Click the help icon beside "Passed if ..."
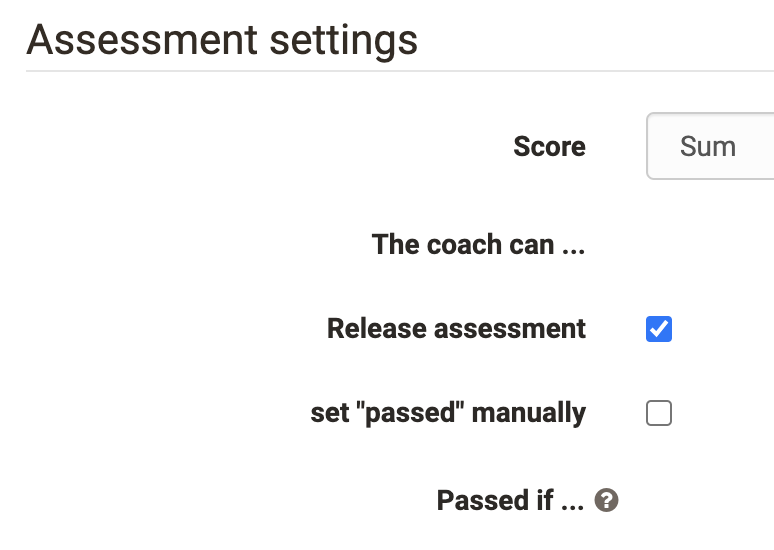The height and width of the screenshot is (550, 774). click(606, 500)
